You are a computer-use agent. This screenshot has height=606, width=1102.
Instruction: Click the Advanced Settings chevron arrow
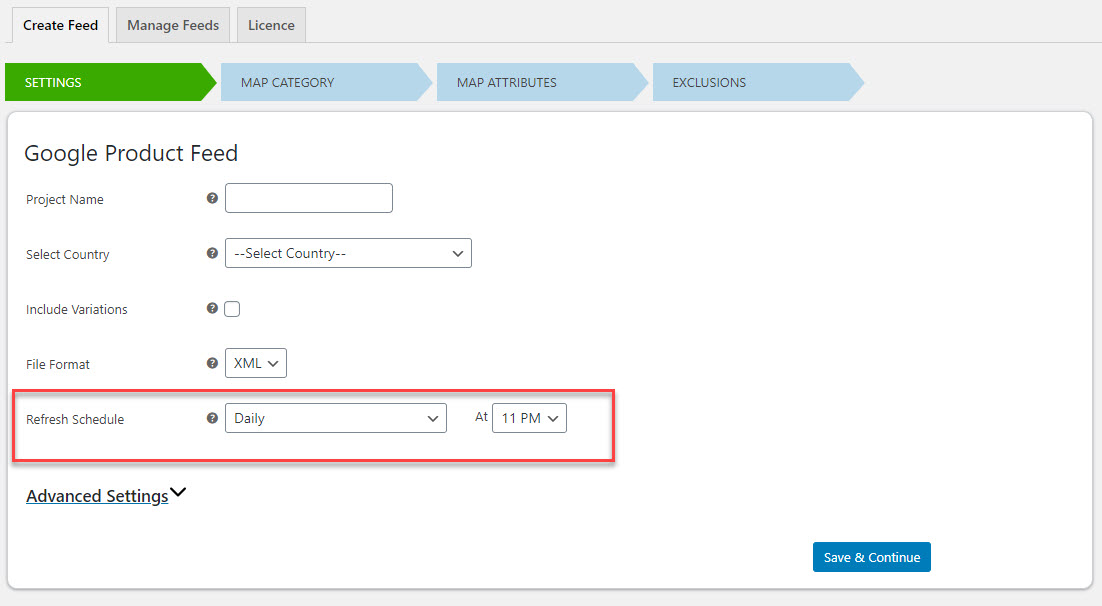179,493
